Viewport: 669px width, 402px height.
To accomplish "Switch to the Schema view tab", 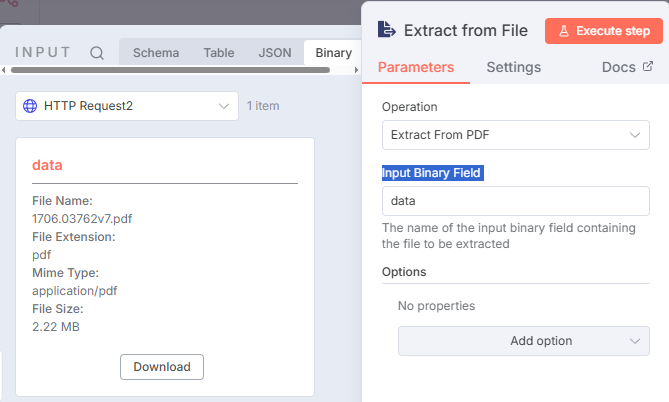I will coord(156,53).
